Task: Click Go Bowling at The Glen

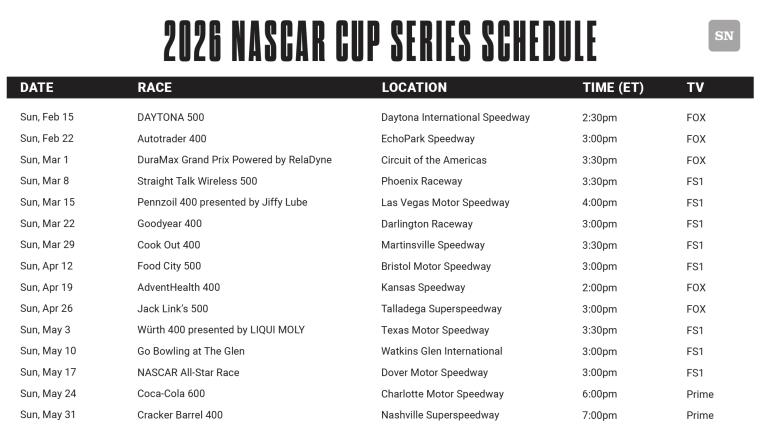Action: 190,352
